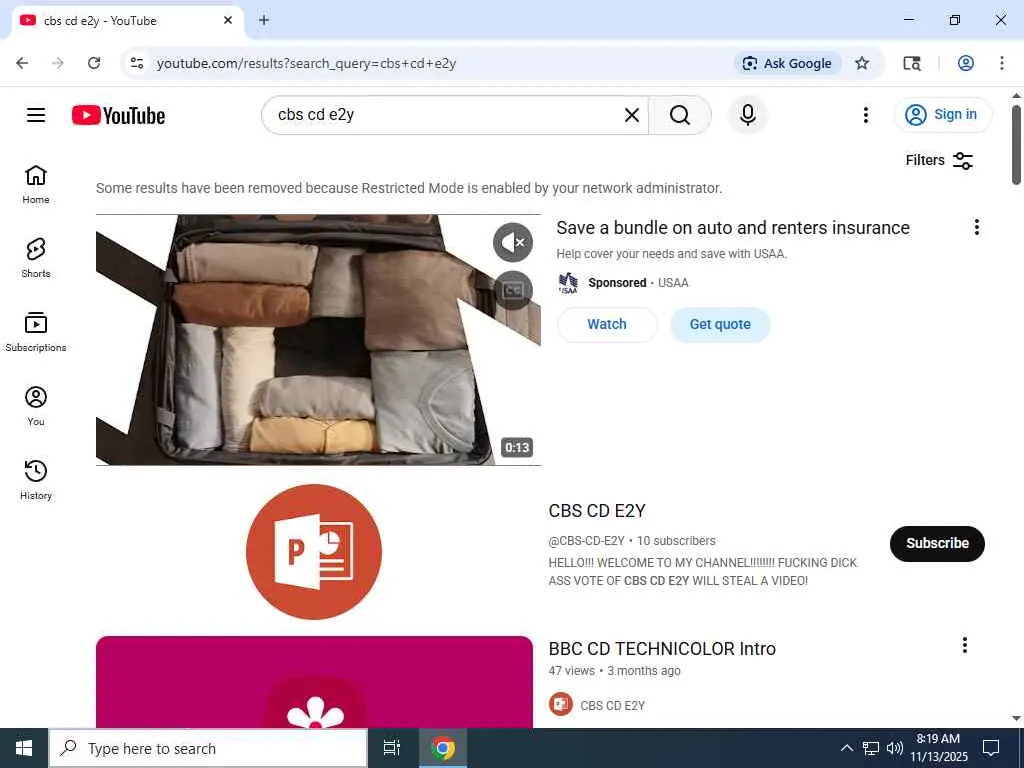
Task: Open more options for BBC CD TECHNICOLOR Intro
Action: click(965, 645)
